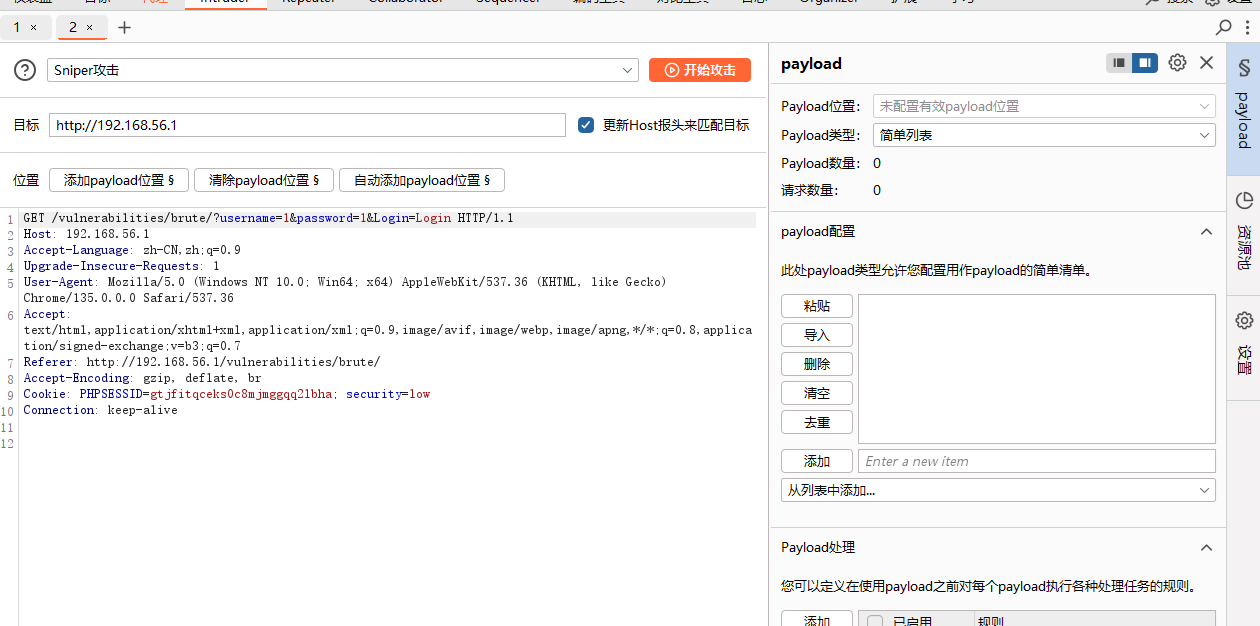The image size is (1260, 626).
Task: Click the 清空 clear button
Action: (x=817, y=393)
